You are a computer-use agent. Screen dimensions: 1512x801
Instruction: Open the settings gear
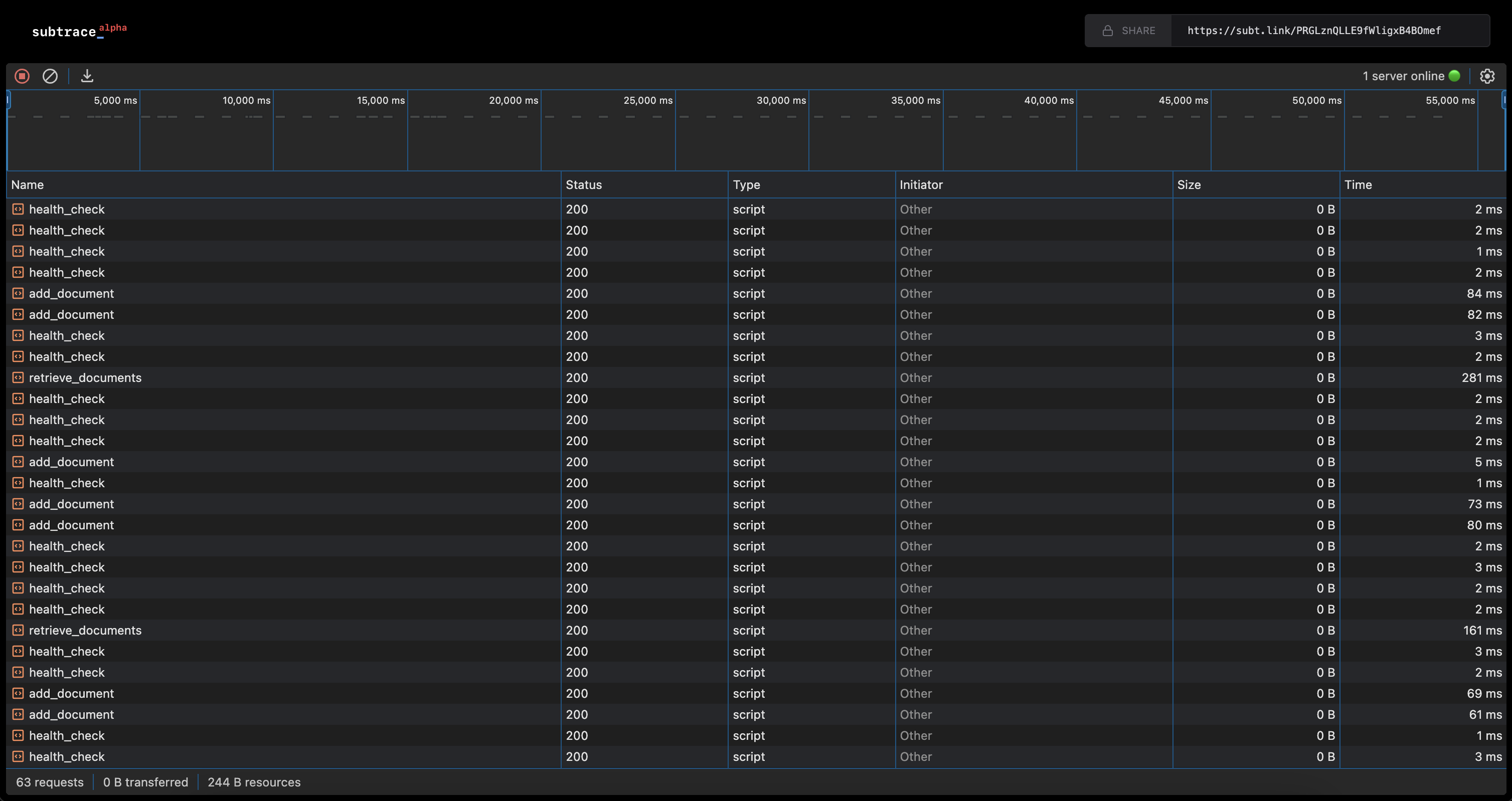click(1487, 76)
